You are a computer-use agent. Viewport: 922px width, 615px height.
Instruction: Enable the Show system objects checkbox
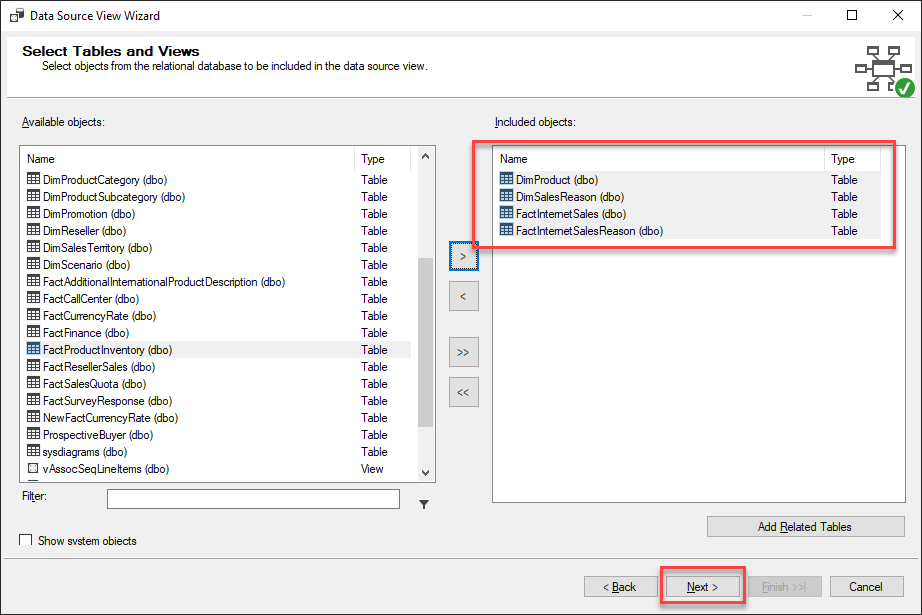click(25, 539)
